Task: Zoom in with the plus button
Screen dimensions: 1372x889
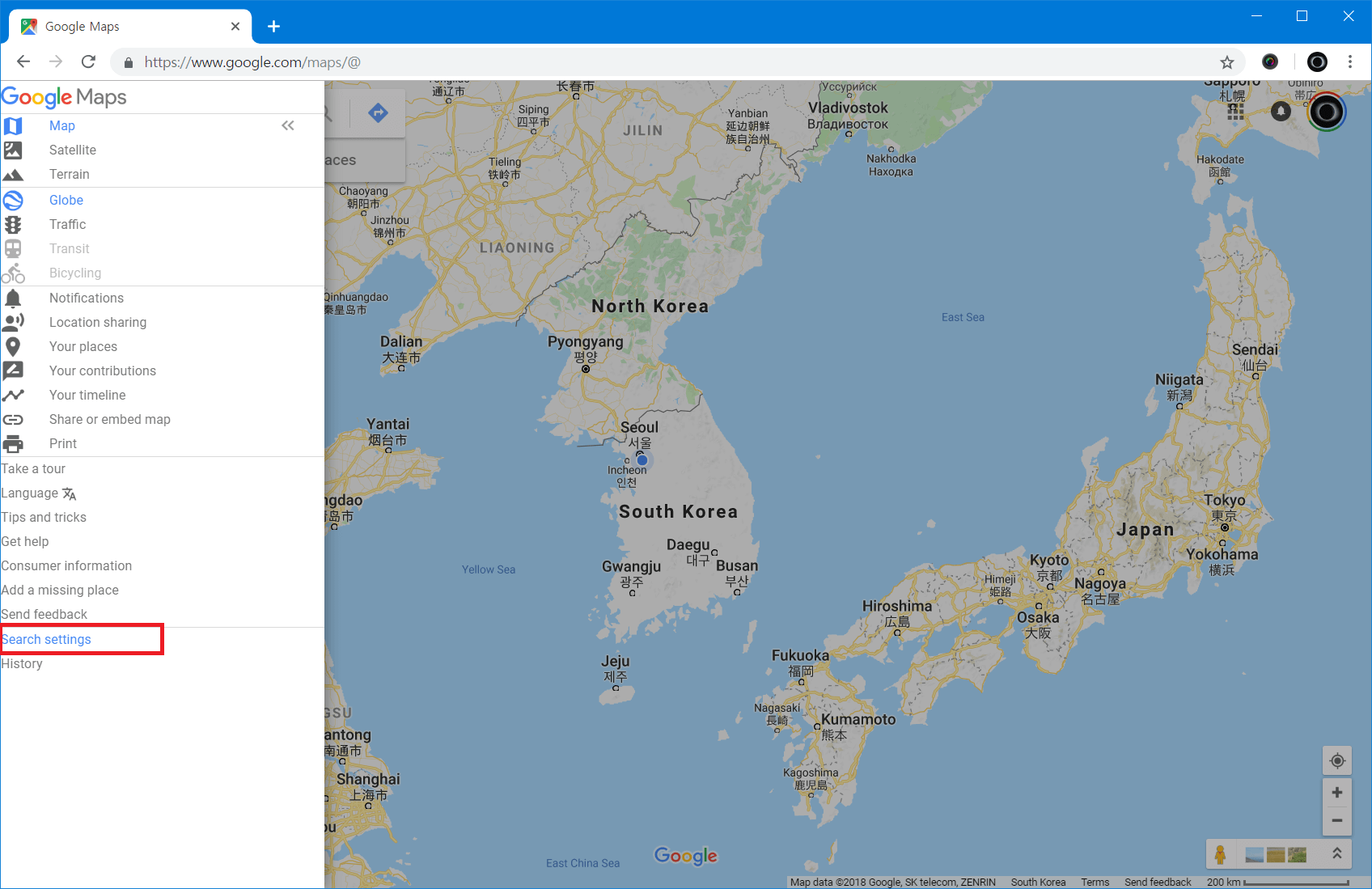Action: click(x=1337, y=793)
